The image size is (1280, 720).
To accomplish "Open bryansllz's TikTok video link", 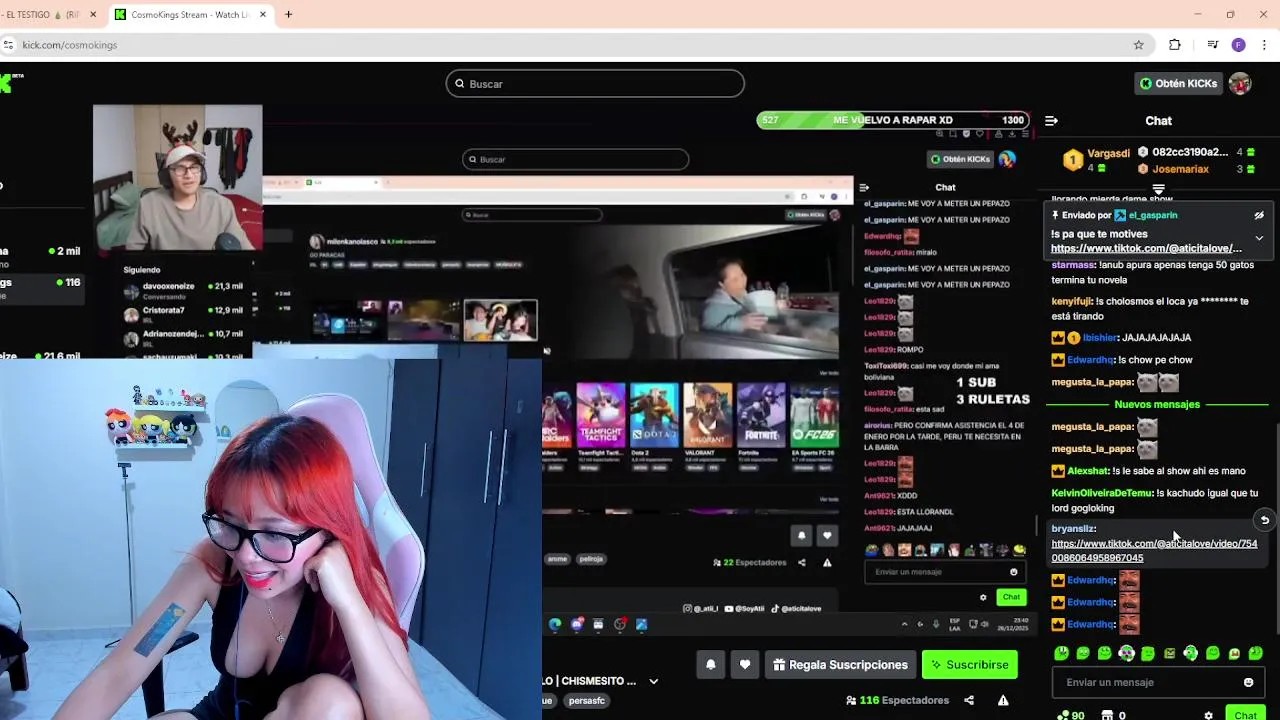I will 1154,551.
